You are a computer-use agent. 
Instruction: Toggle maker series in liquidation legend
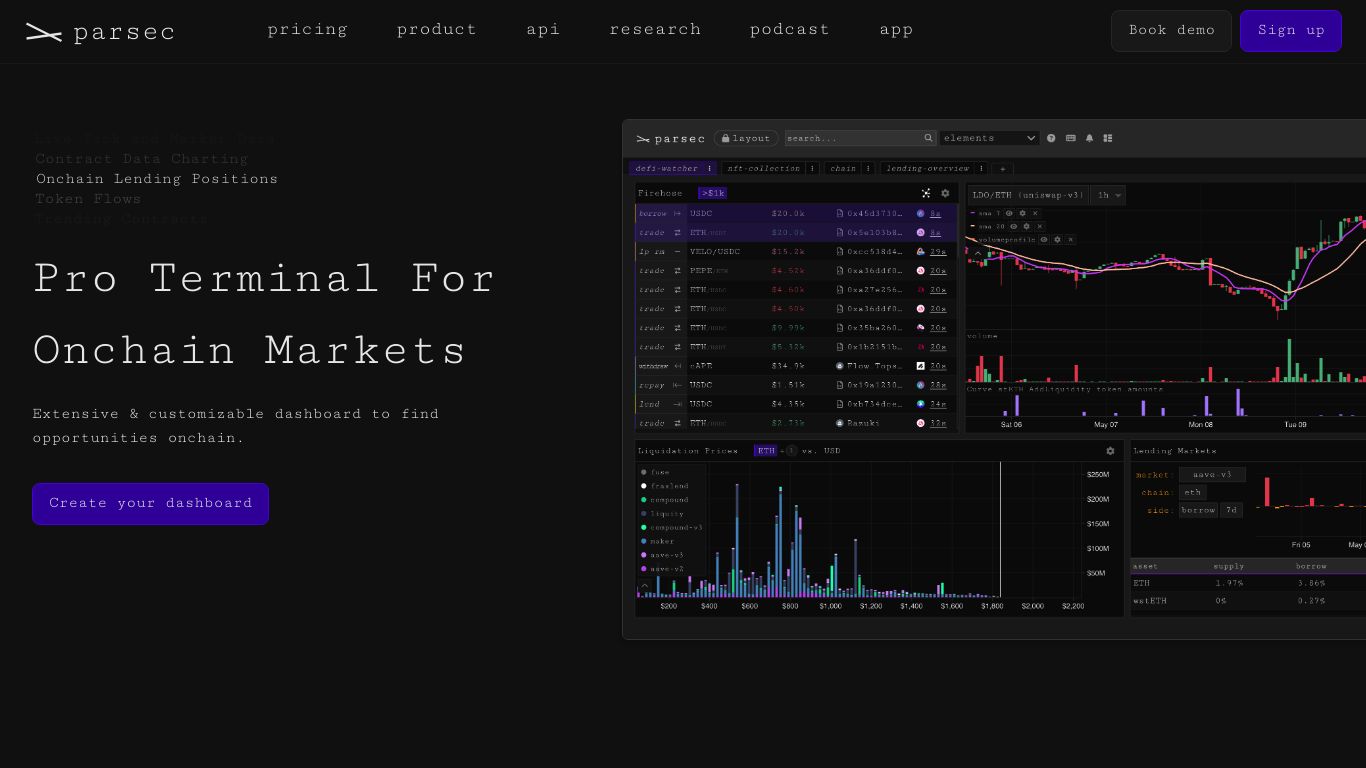tap(658, 541)
